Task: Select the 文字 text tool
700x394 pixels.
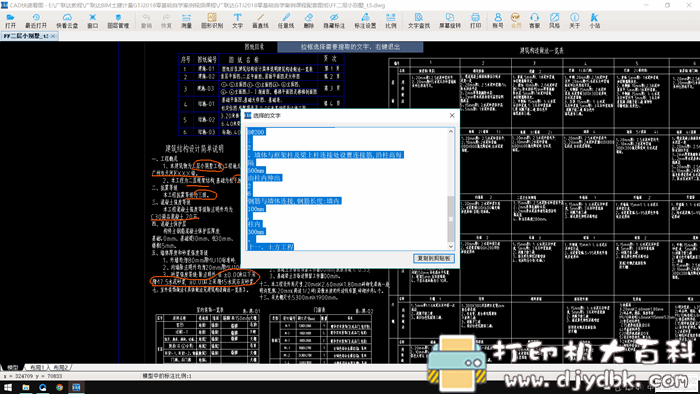Action: [238, 21]
